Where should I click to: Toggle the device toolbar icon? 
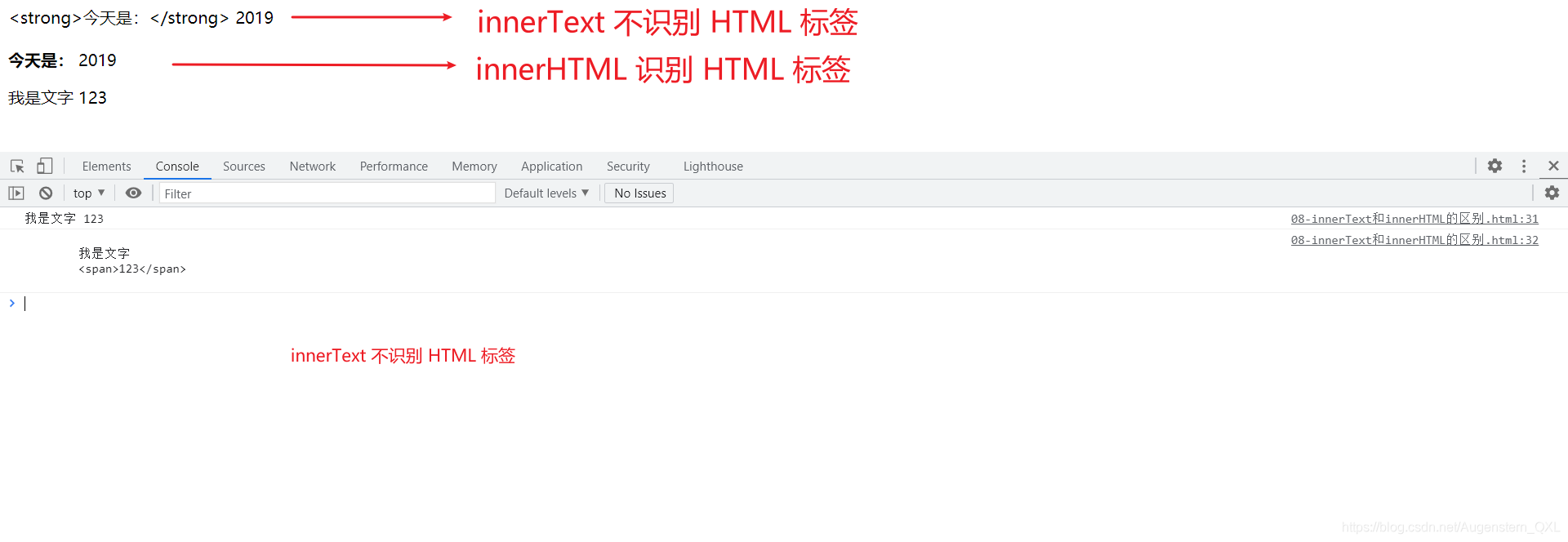pos(44,166)
